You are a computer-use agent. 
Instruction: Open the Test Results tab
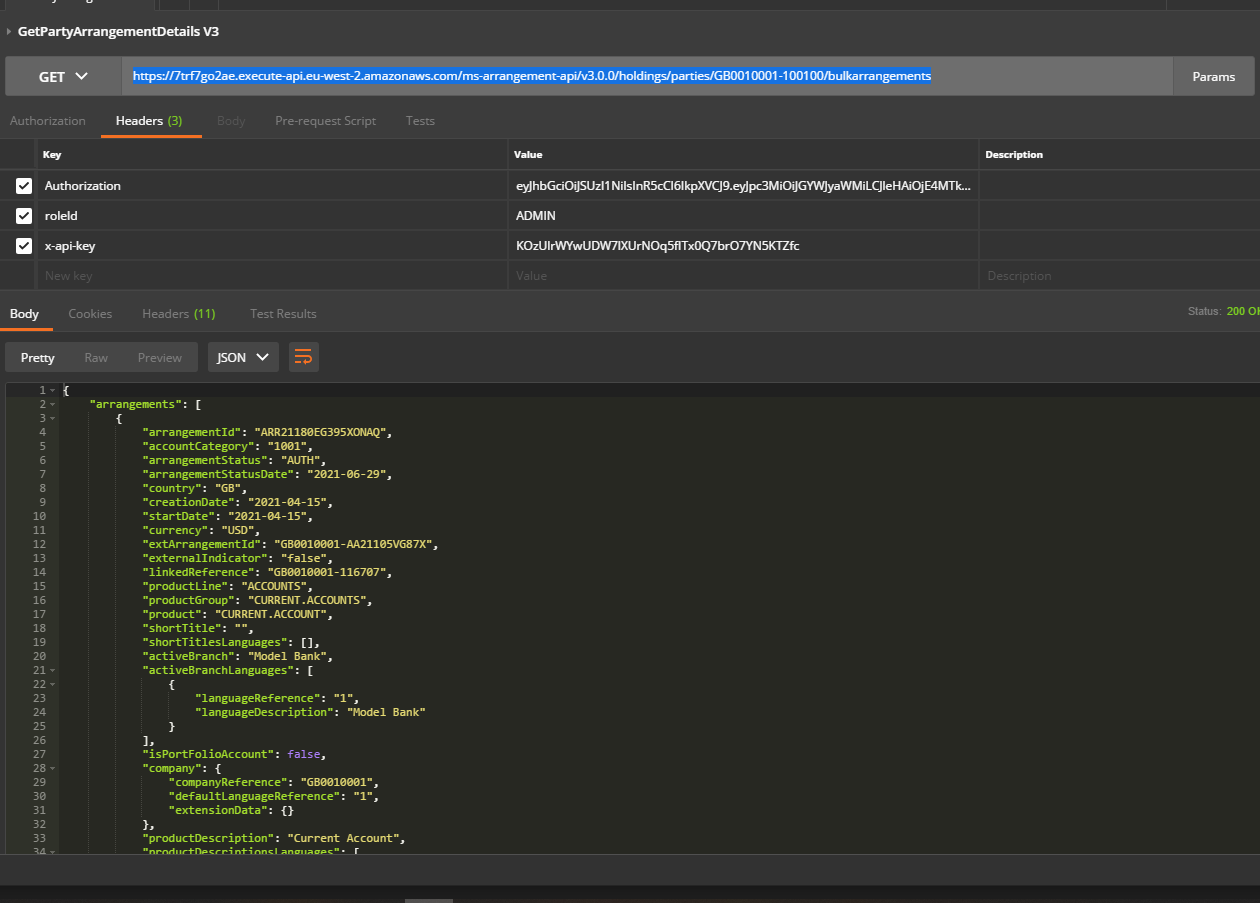[x=283, y=314]
